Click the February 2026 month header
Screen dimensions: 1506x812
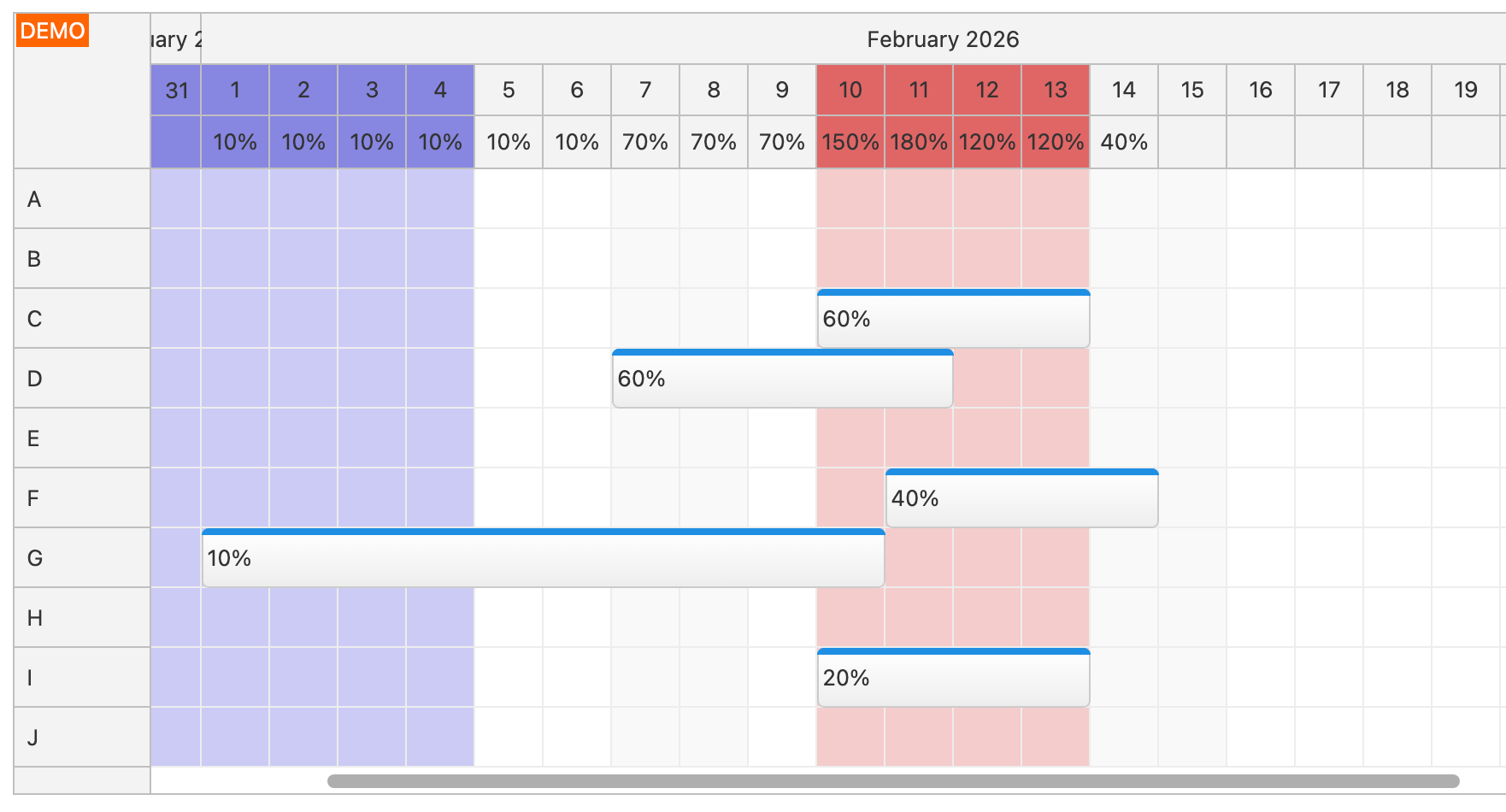point(943,39)
